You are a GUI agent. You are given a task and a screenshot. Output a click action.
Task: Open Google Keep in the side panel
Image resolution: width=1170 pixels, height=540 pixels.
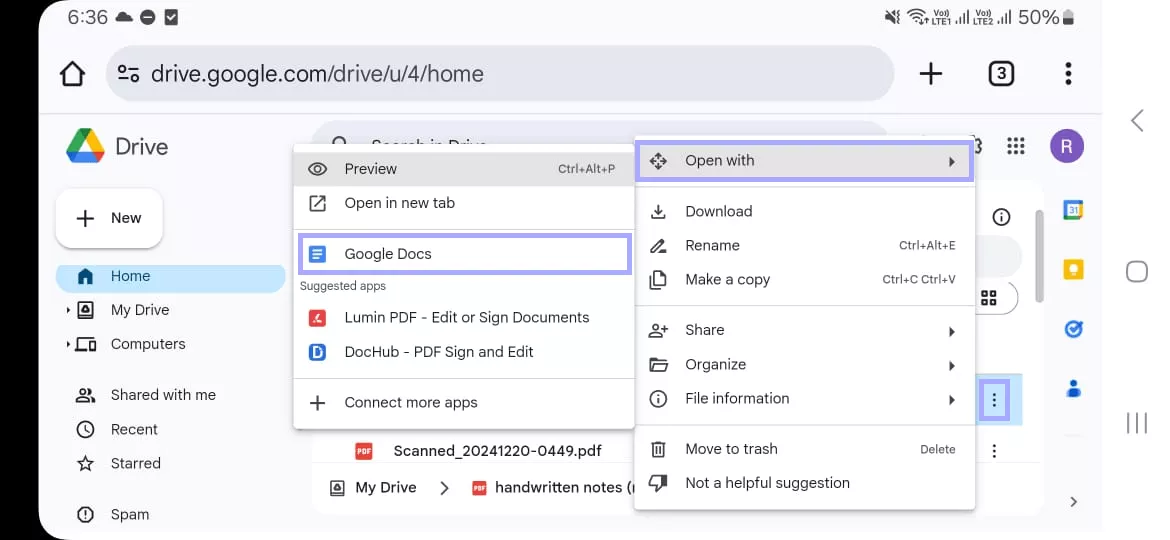[x=1073, y=269]
